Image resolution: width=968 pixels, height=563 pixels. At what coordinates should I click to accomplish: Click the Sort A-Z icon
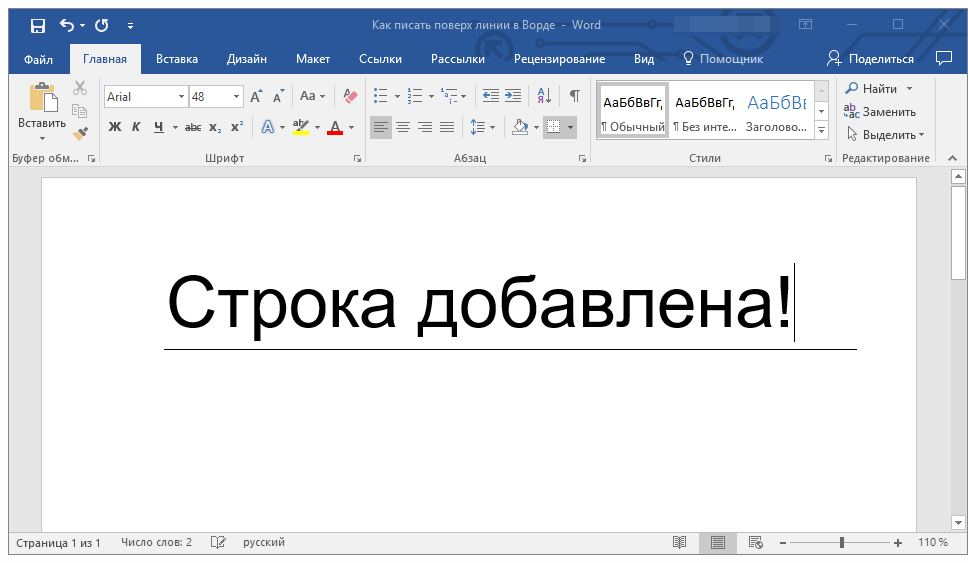pyautogui.click(x=544, y=96)
